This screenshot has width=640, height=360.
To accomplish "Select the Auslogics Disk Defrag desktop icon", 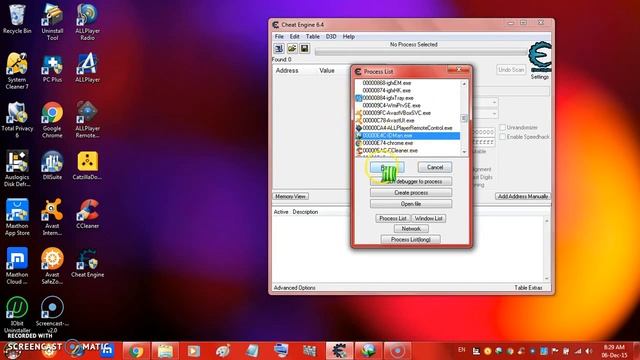I will pos(17,169).
